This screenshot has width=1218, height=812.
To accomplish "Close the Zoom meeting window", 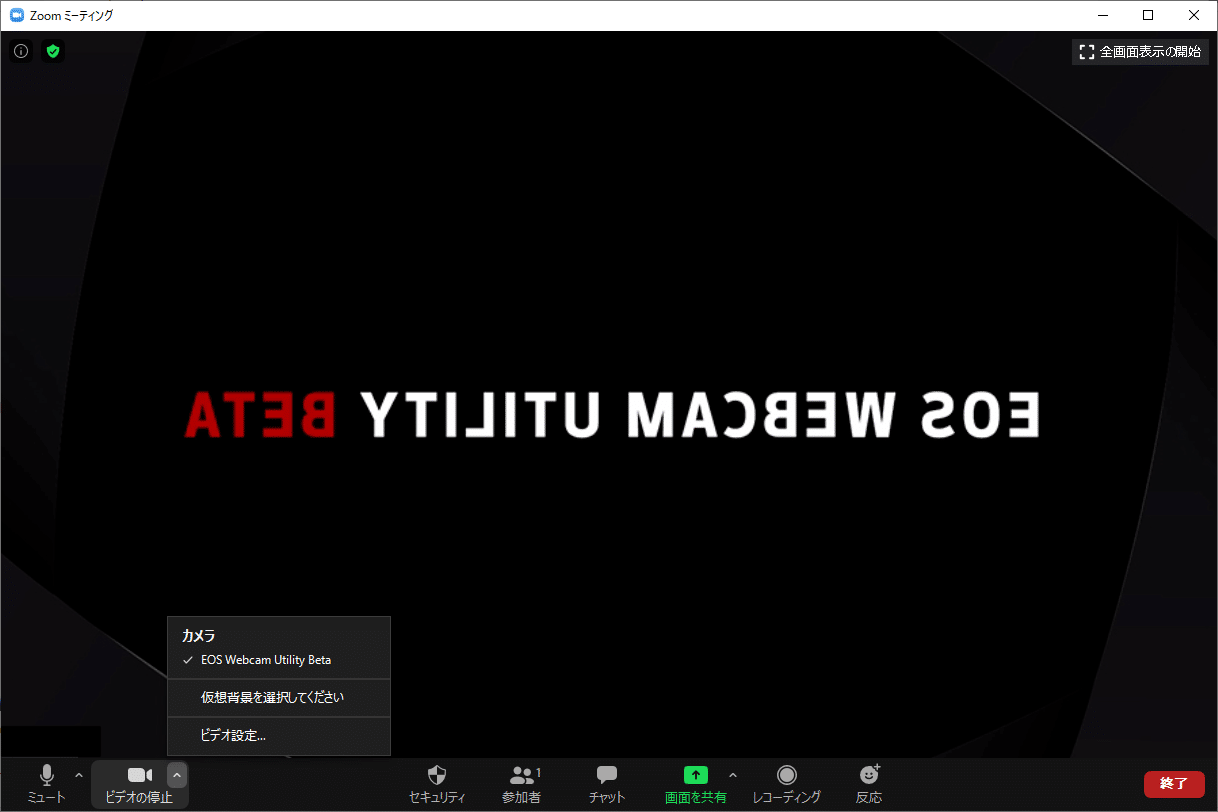I will 1194,15.
